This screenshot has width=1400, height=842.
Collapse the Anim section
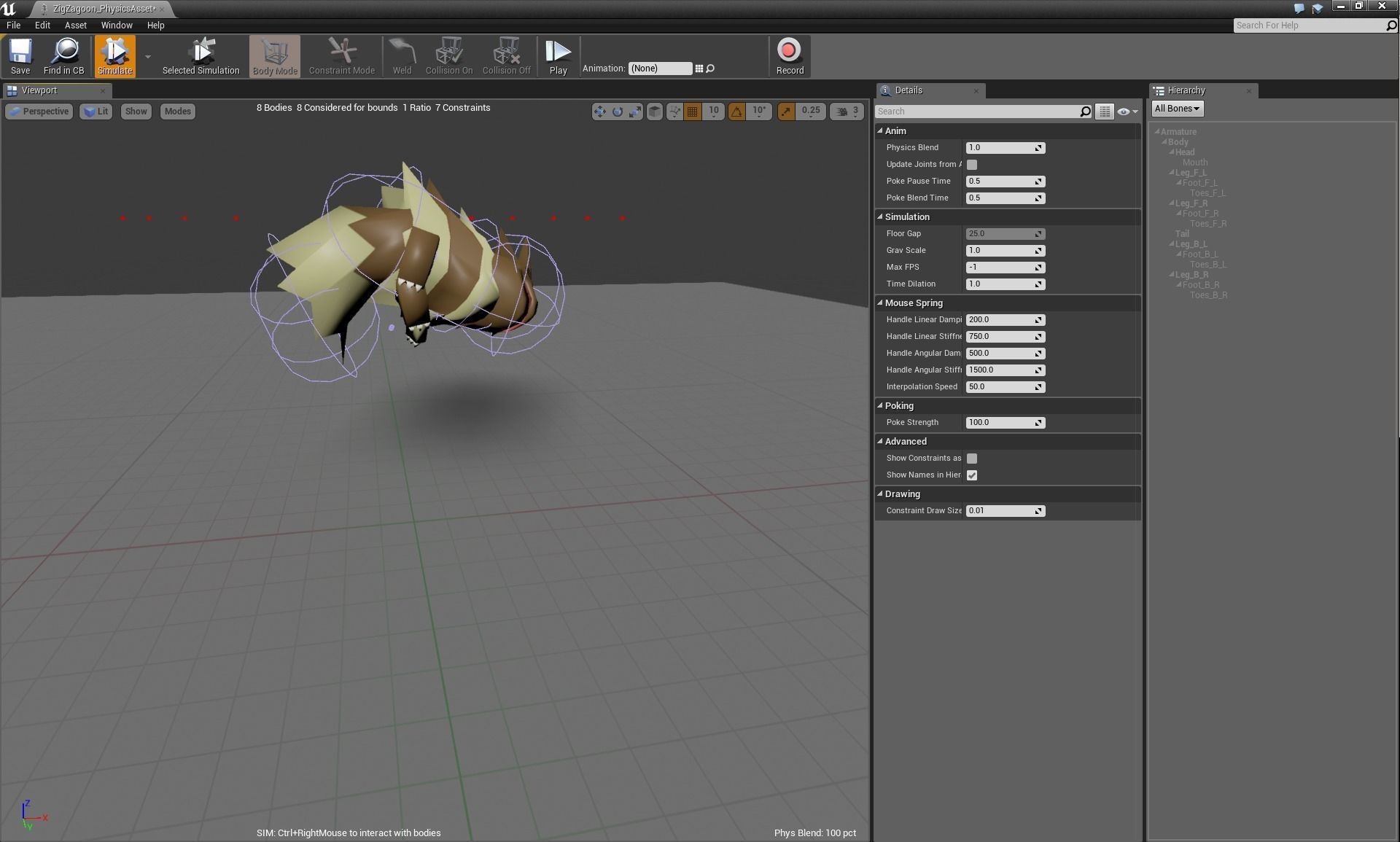(880, 131)
